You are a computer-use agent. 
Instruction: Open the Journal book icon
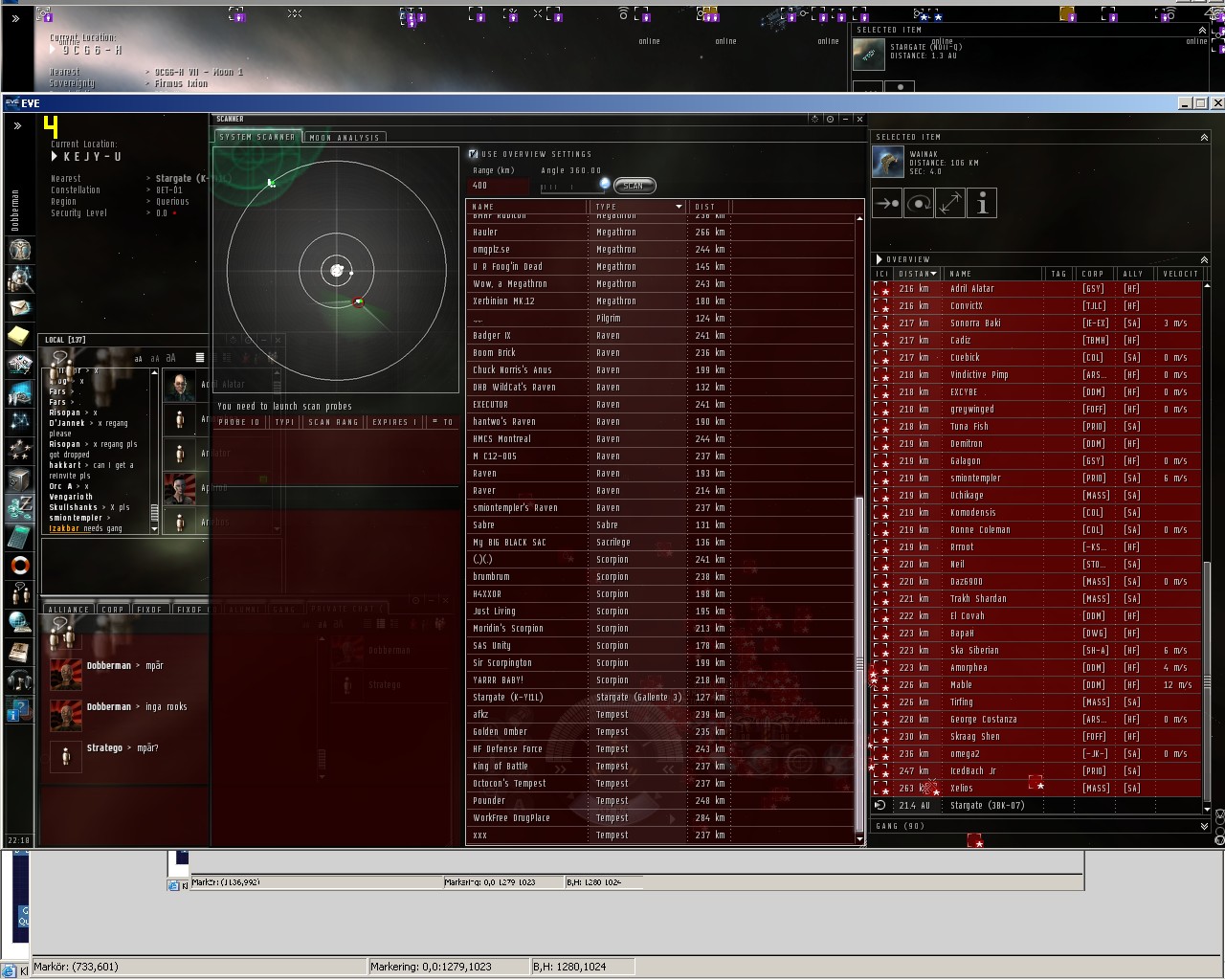(20, 652)
